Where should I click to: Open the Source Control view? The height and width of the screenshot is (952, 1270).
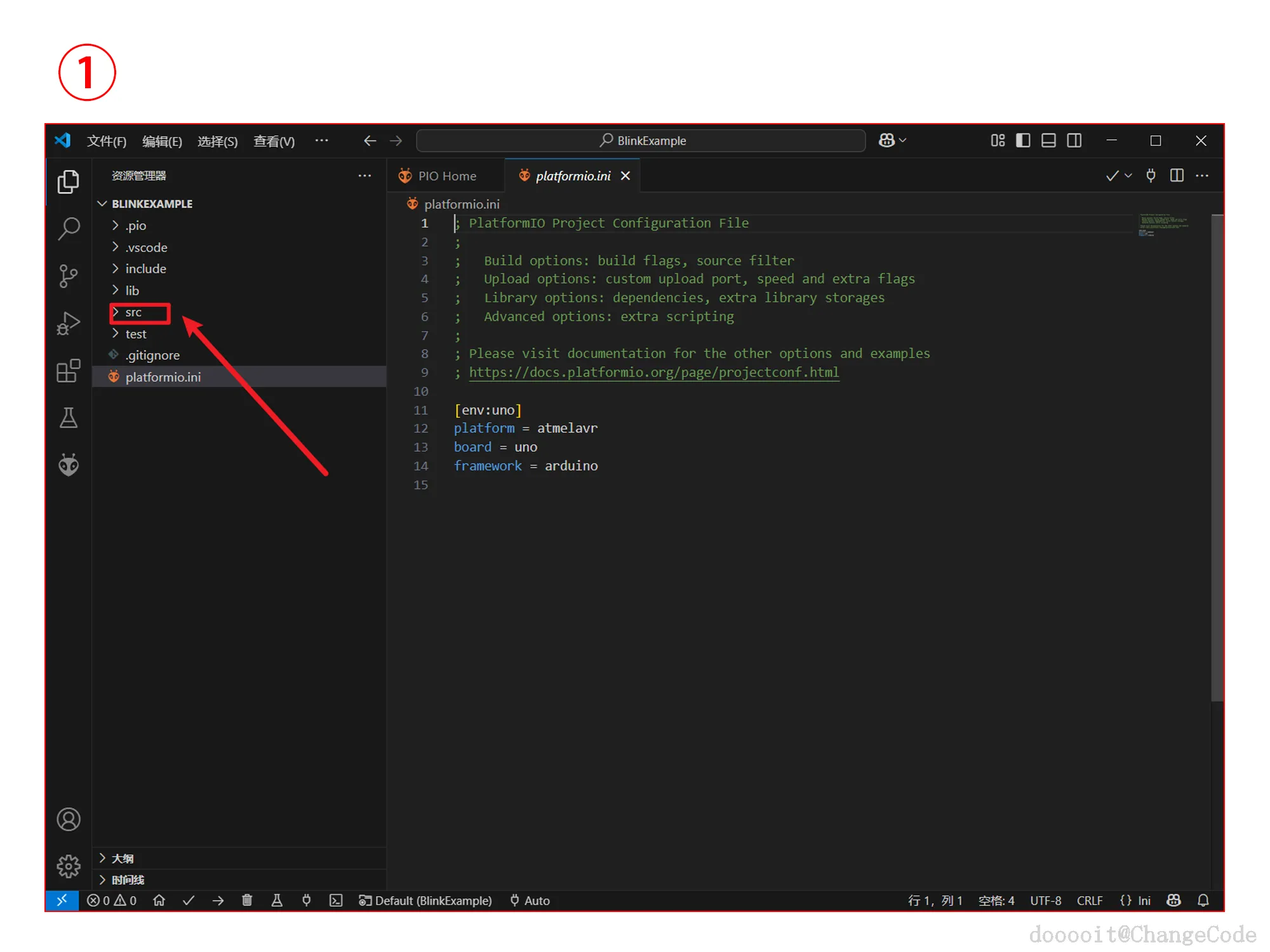click(69, 276)
